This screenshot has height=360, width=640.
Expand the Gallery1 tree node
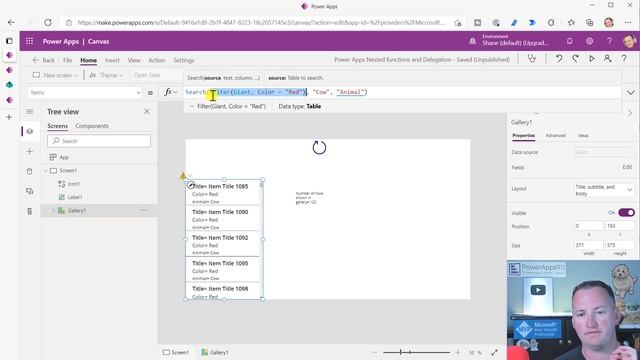click(53, 211)
